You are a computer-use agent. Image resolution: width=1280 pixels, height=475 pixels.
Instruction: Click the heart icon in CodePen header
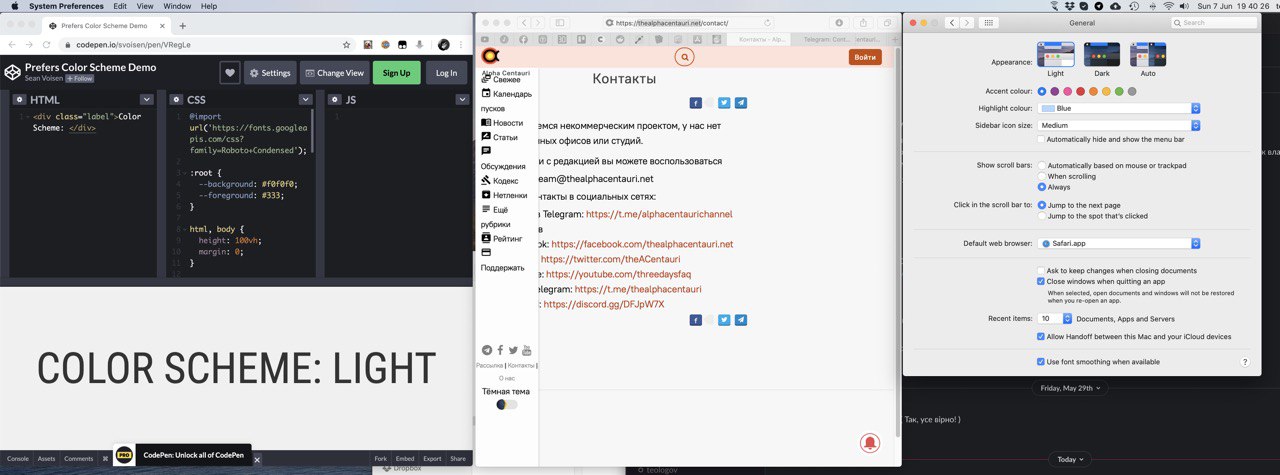(230, 72)
